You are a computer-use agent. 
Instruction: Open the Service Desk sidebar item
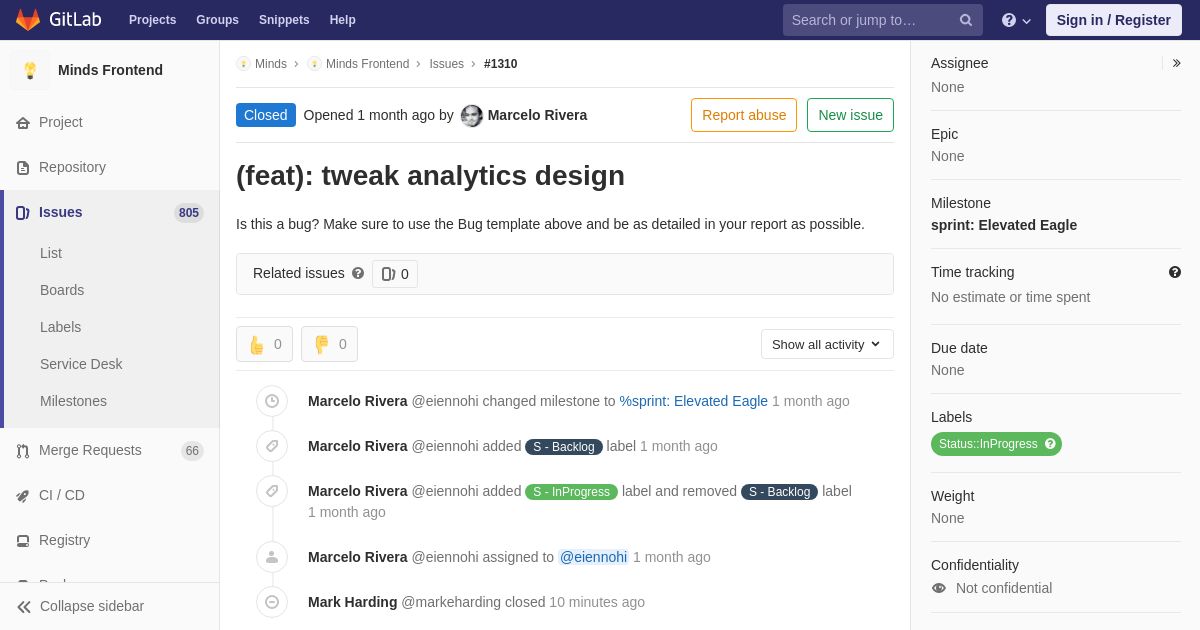[x=81, y=364]
